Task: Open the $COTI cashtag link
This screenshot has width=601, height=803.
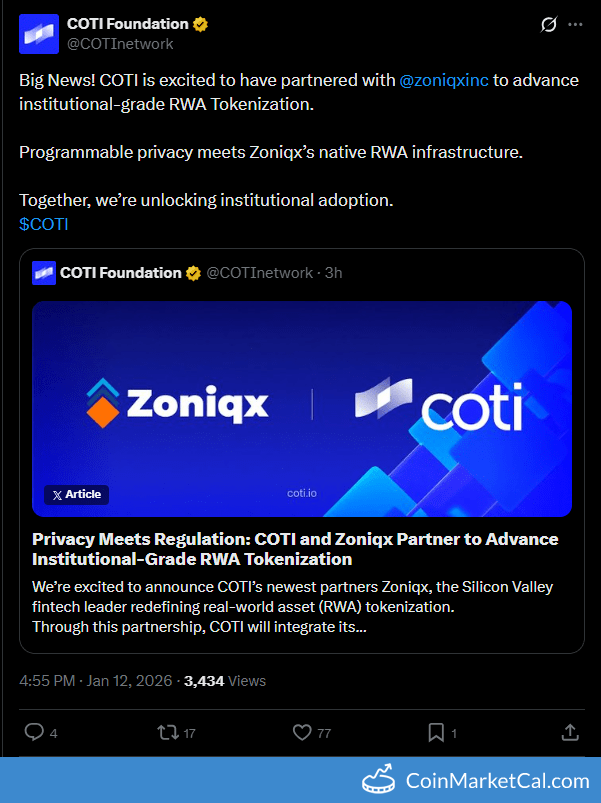Action: pyautogui.click(x=44, y=224)
